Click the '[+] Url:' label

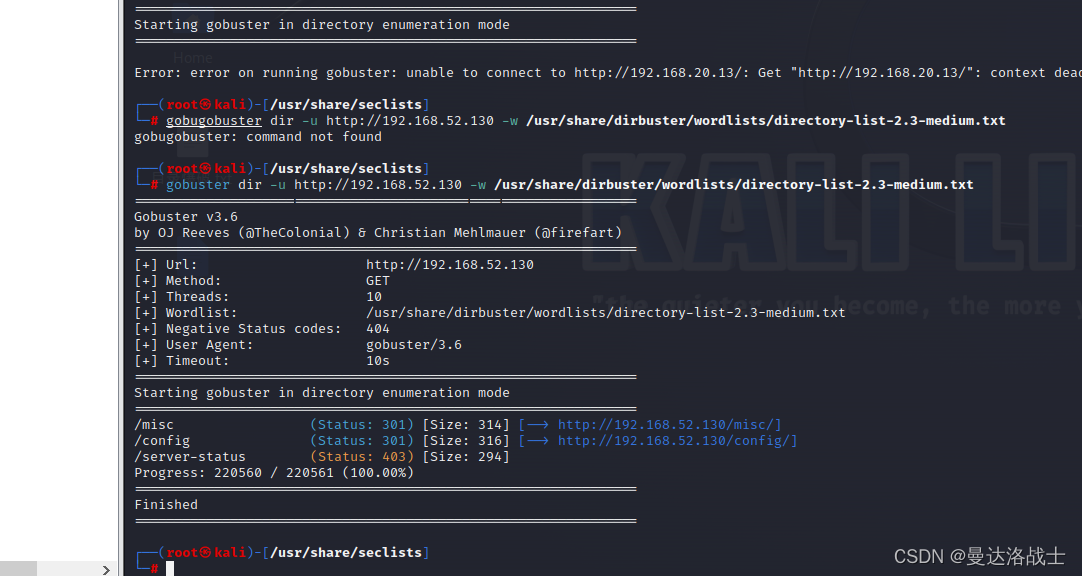(x=166, y=265)
